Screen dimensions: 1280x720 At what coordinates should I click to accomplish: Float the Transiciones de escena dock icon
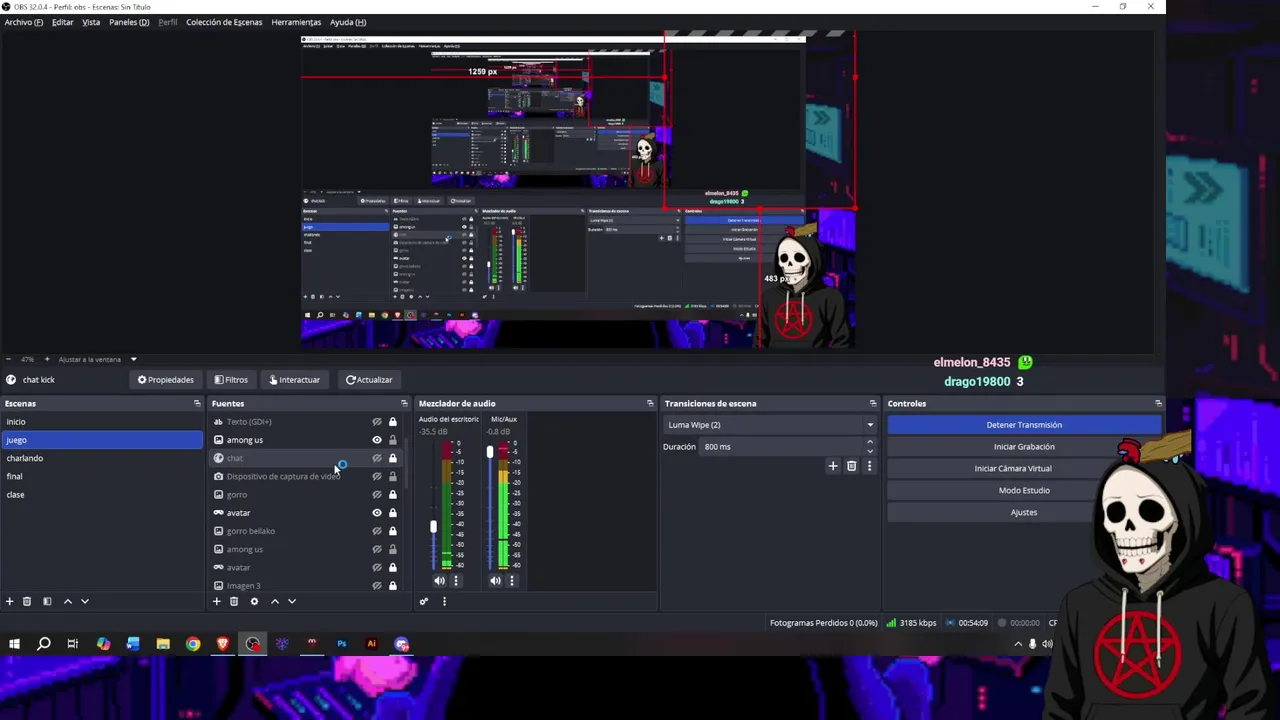coord(873,403)
